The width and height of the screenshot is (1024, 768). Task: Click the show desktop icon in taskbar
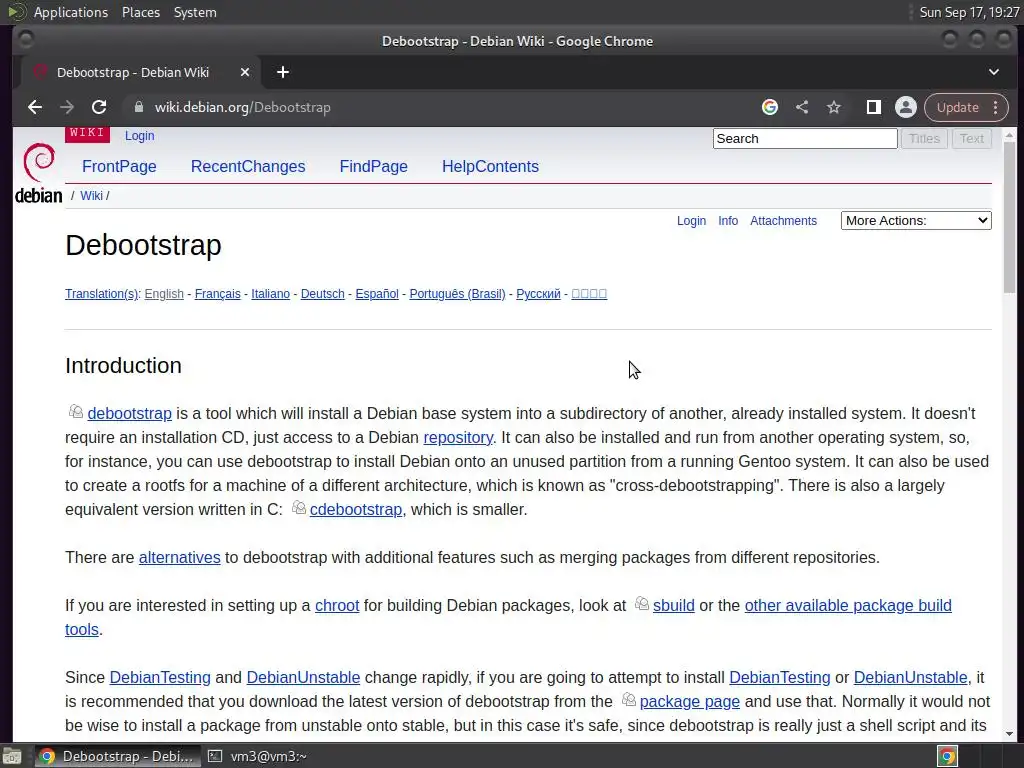tap(10, 756)
